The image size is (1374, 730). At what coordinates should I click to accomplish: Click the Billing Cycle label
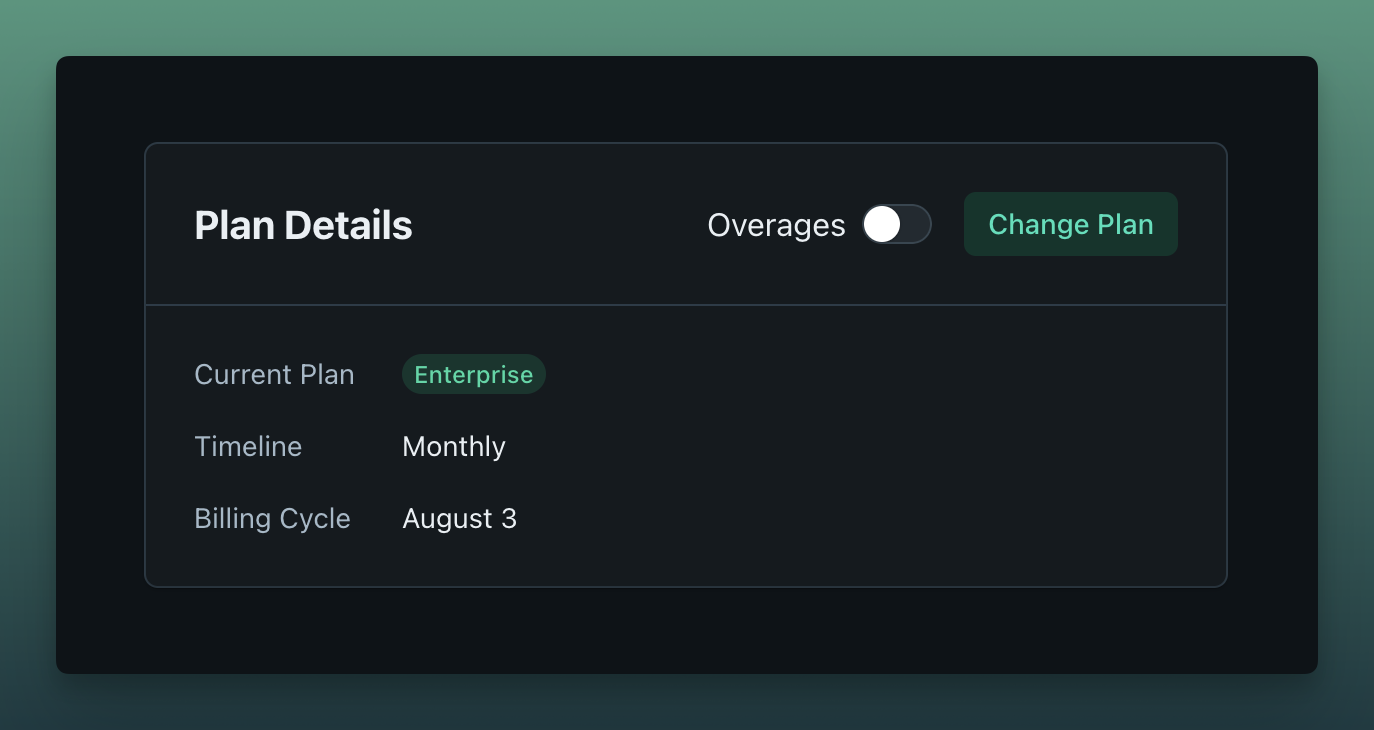pos(272,519)
